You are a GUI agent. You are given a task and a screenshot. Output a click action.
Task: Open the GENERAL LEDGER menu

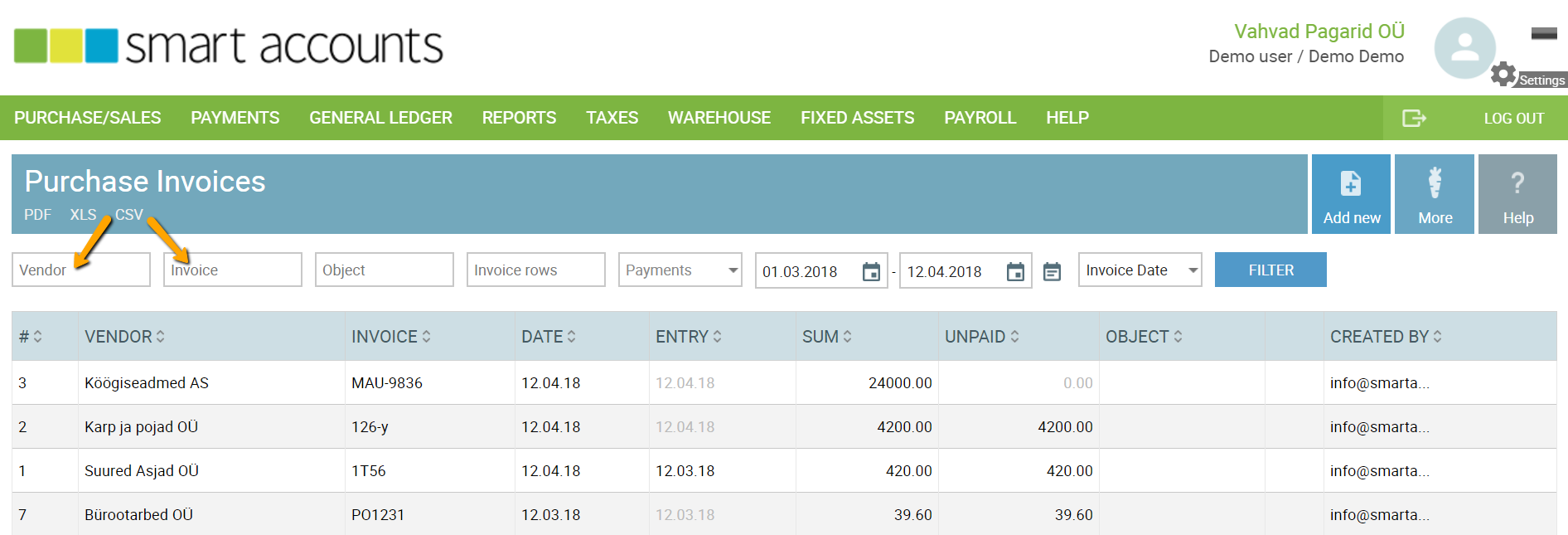pos(381,118)
